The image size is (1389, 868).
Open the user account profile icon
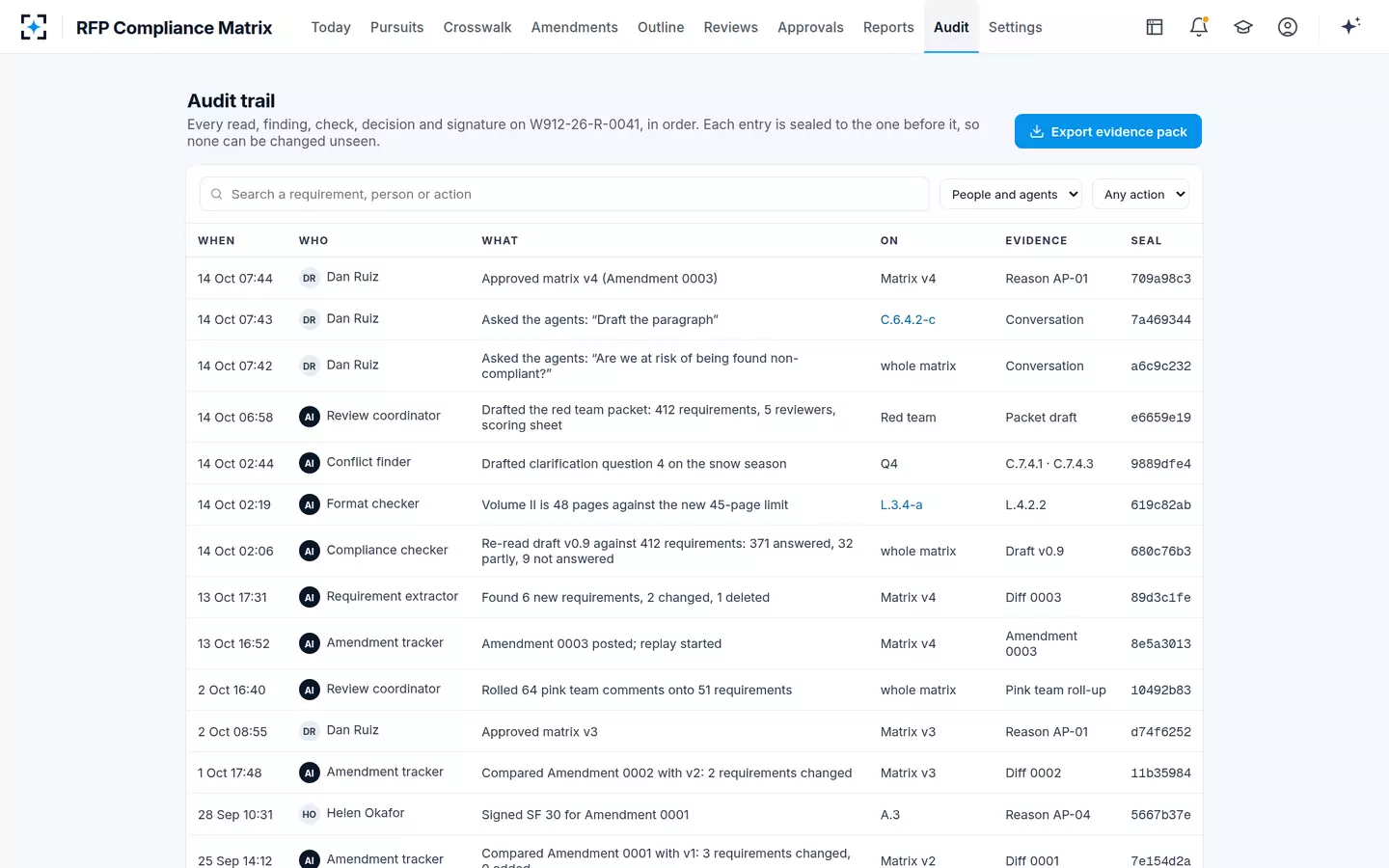1288,27
